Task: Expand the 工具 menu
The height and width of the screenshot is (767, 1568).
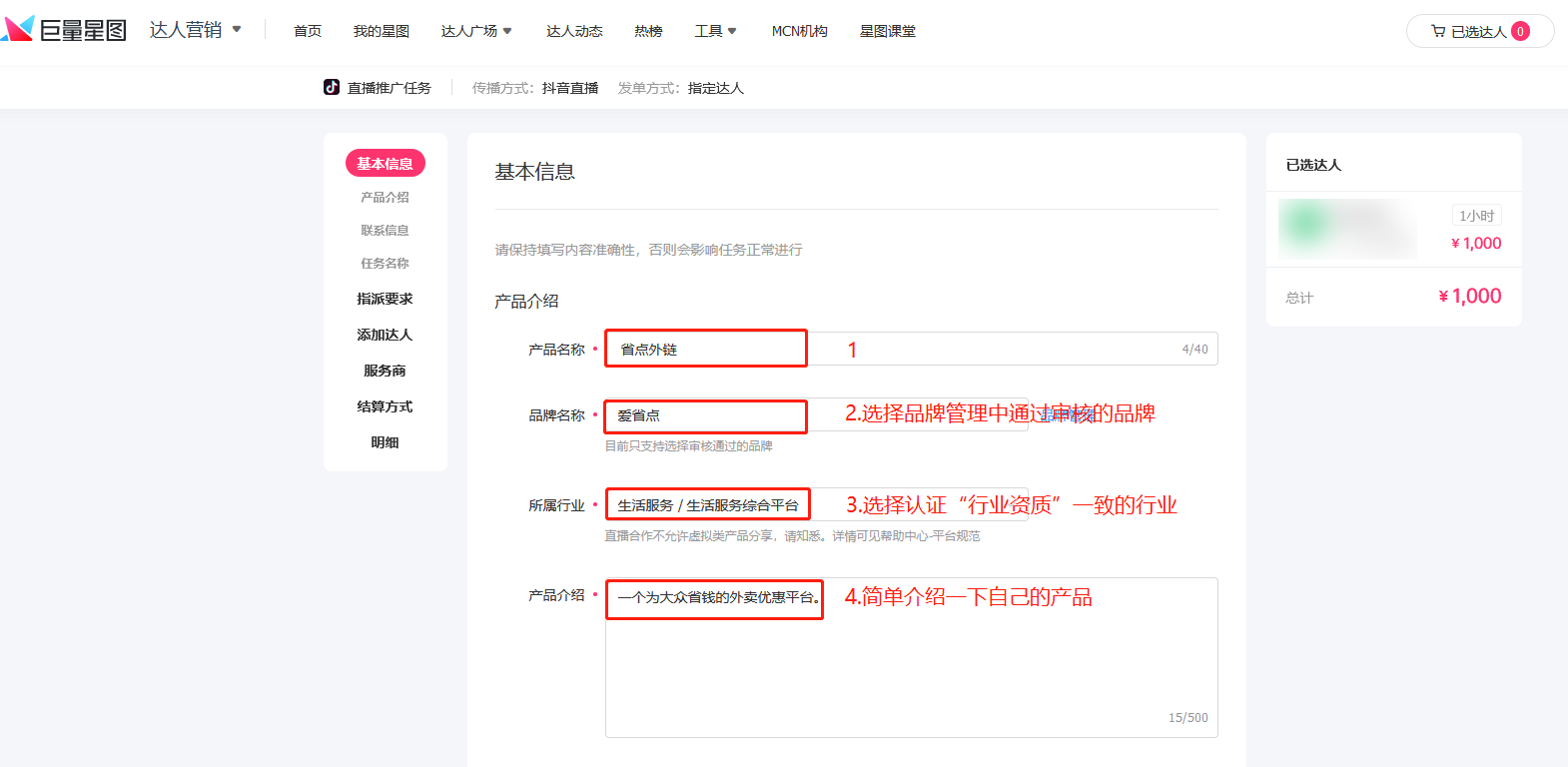Action: tap(715, 31)
